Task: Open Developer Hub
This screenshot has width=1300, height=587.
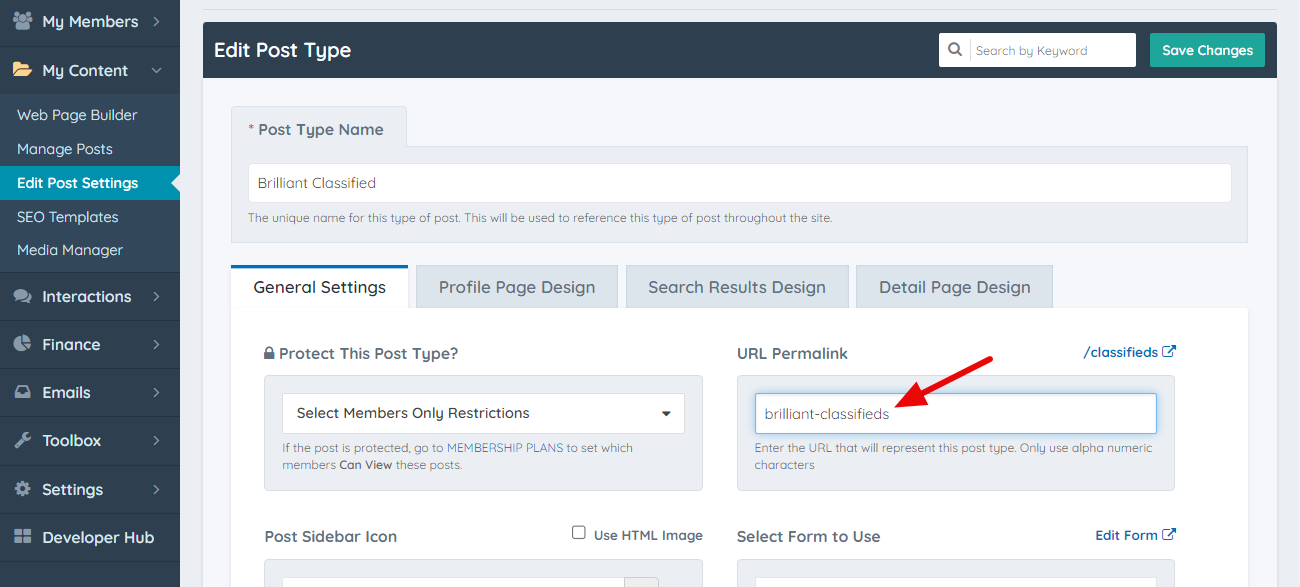Action: (x=98, y=537)
